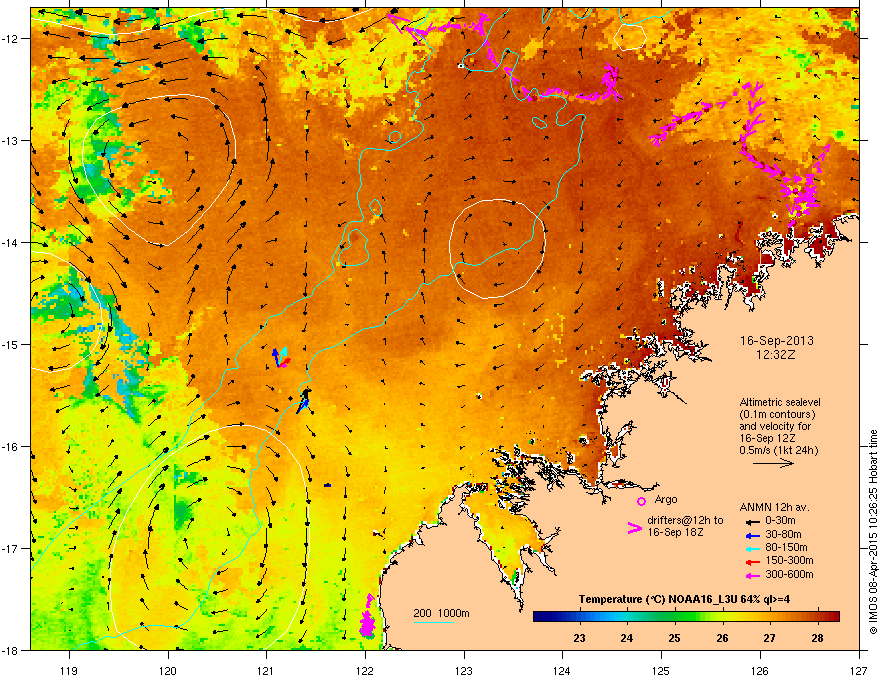
Task: Click the magenta drifter cluster near 17.7°S 122°E
Action: (x=367, y=616)
